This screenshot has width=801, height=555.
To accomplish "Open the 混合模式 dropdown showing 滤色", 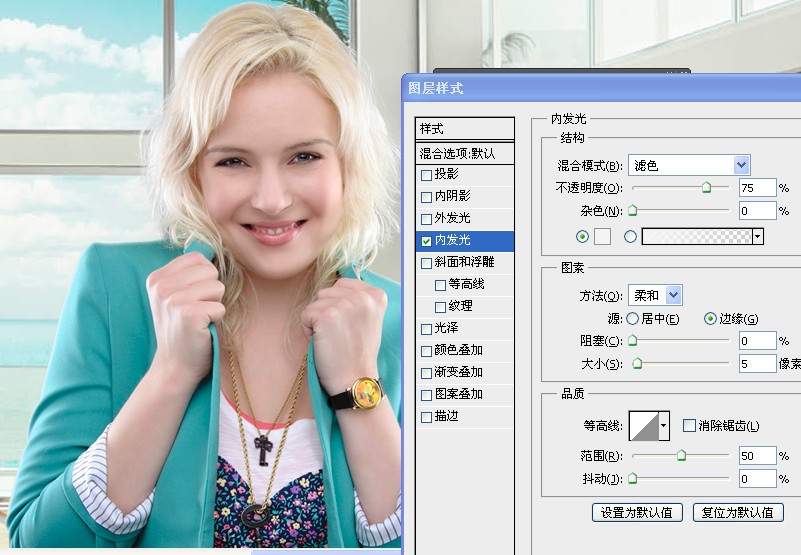I will click(689, 165).
